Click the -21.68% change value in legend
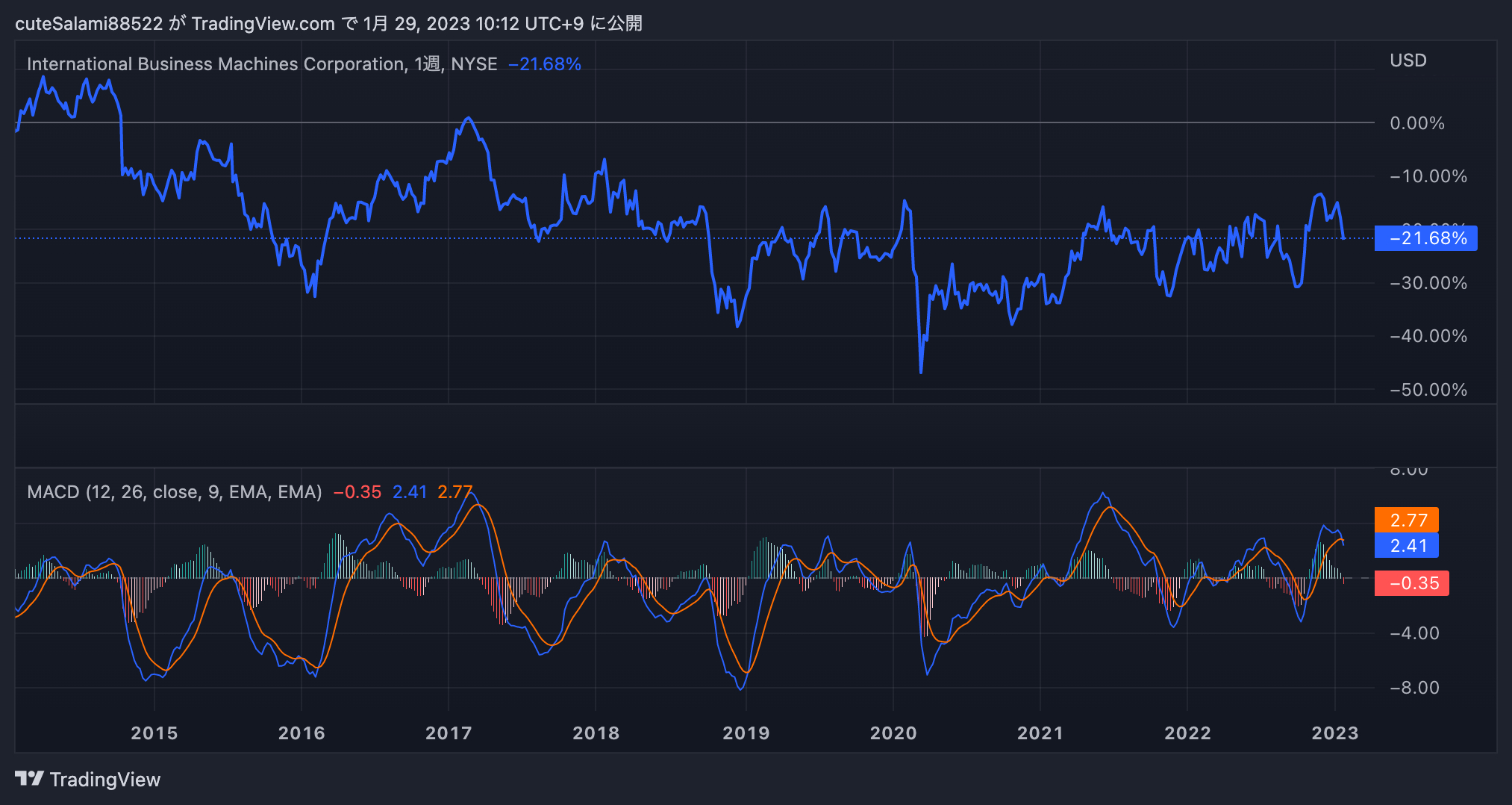This screenshot has width=1512, height=805. [544, 64]
